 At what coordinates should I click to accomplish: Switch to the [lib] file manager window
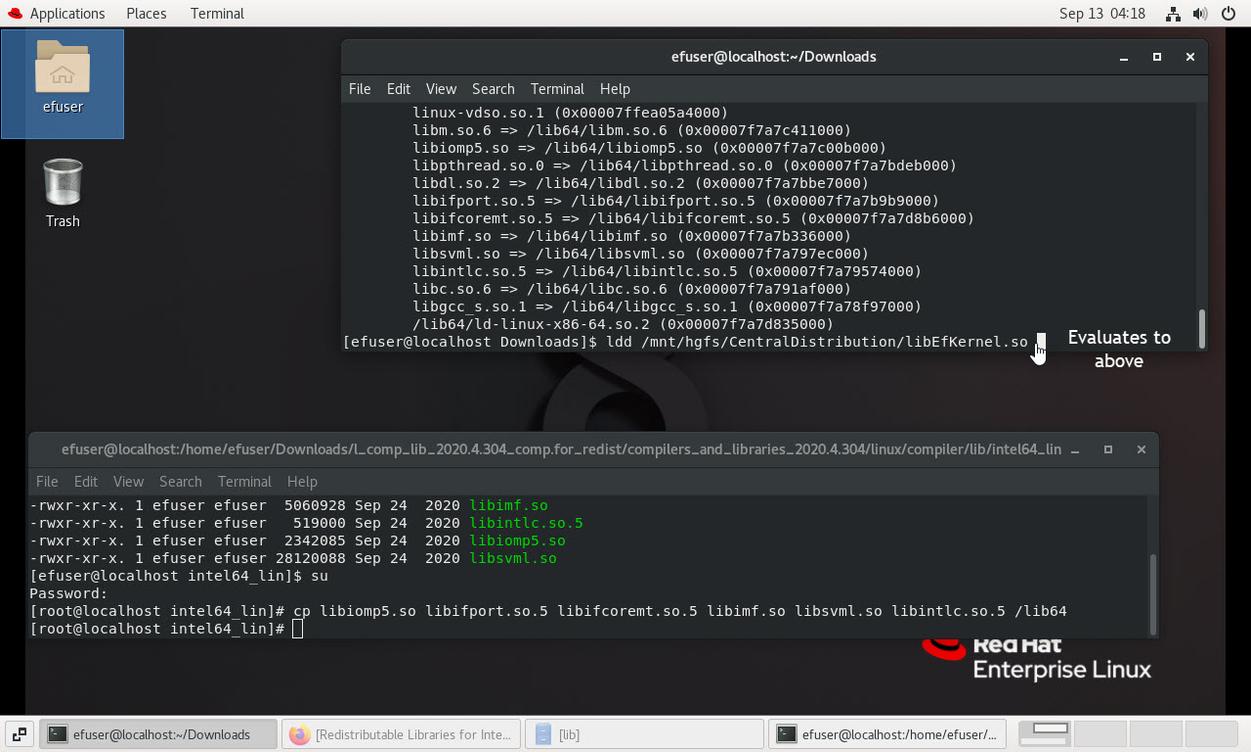click(644, 734)
